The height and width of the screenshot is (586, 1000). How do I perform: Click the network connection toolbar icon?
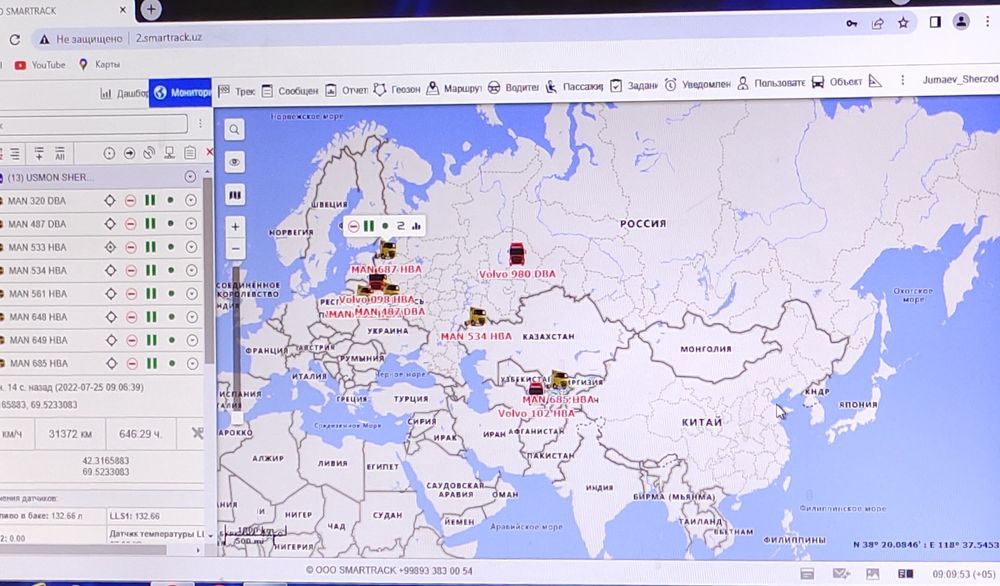(169, 153)
